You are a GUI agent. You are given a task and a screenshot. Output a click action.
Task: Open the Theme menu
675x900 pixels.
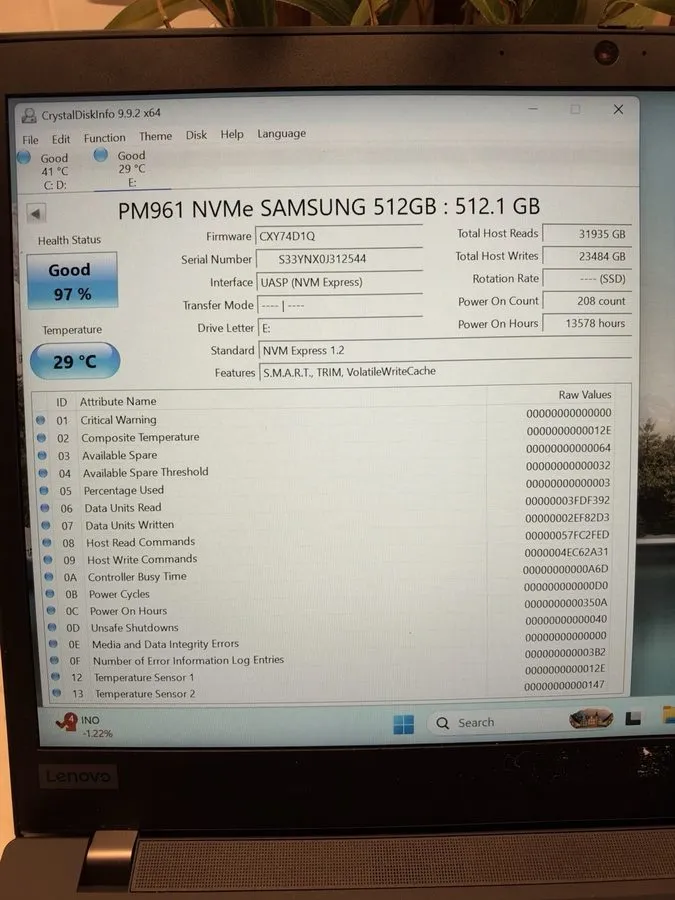(x=156, y=136)
